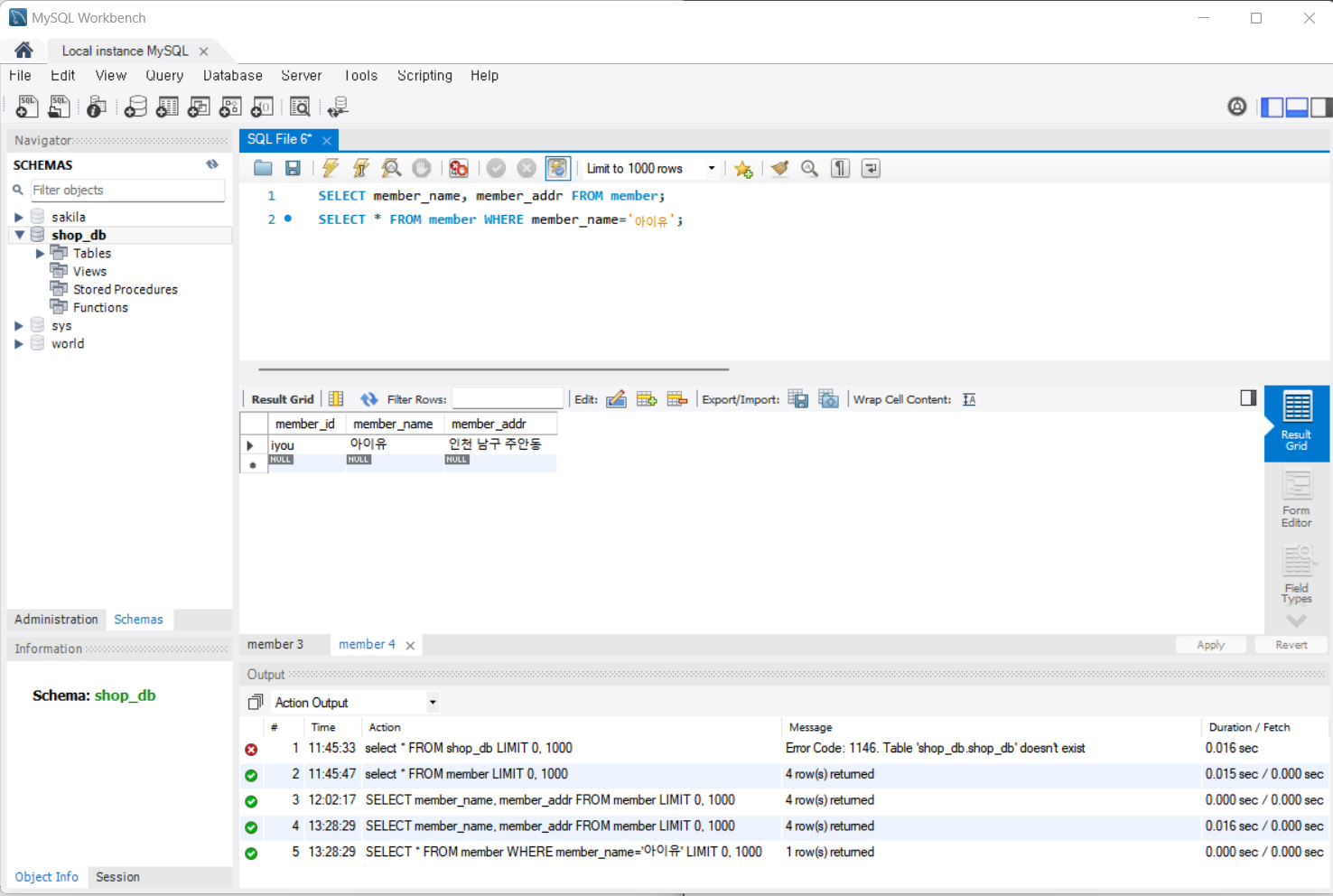Export recordset to external file icon
This screenshot has width=1333, height=896.
[x=798, y=399]
